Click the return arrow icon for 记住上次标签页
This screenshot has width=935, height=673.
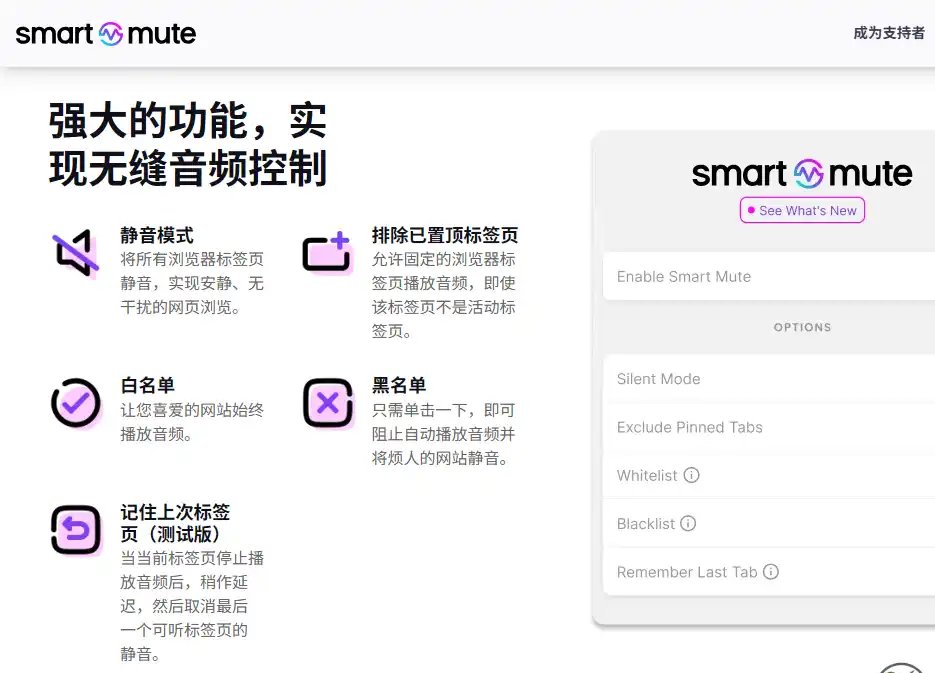[x=76, y=530]
